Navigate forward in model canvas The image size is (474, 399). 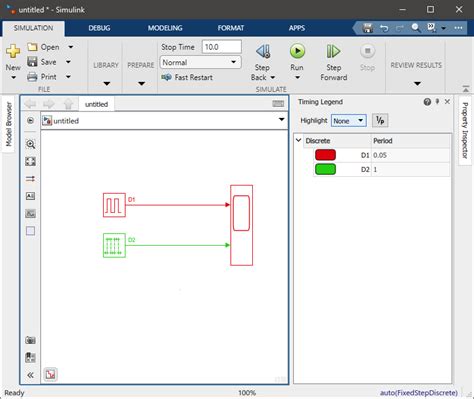[x=49, y=104]
